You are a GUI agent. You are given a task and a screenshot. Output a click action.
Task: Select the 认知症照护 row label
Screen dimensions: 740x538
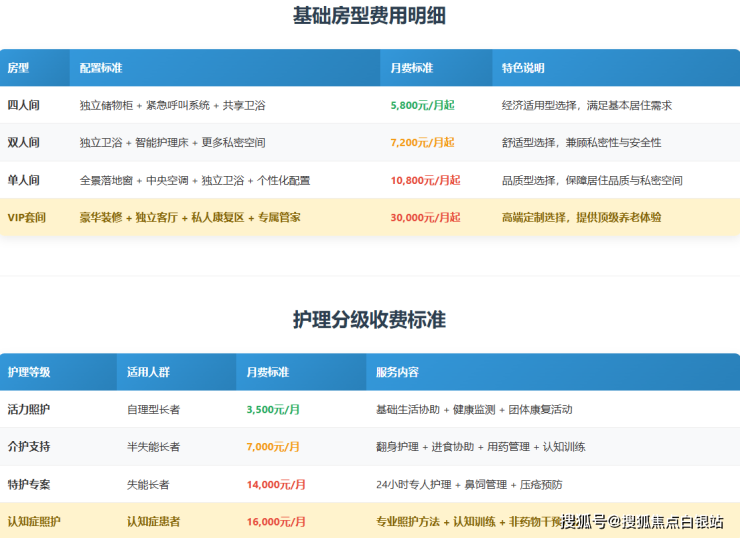coord(34,521)
